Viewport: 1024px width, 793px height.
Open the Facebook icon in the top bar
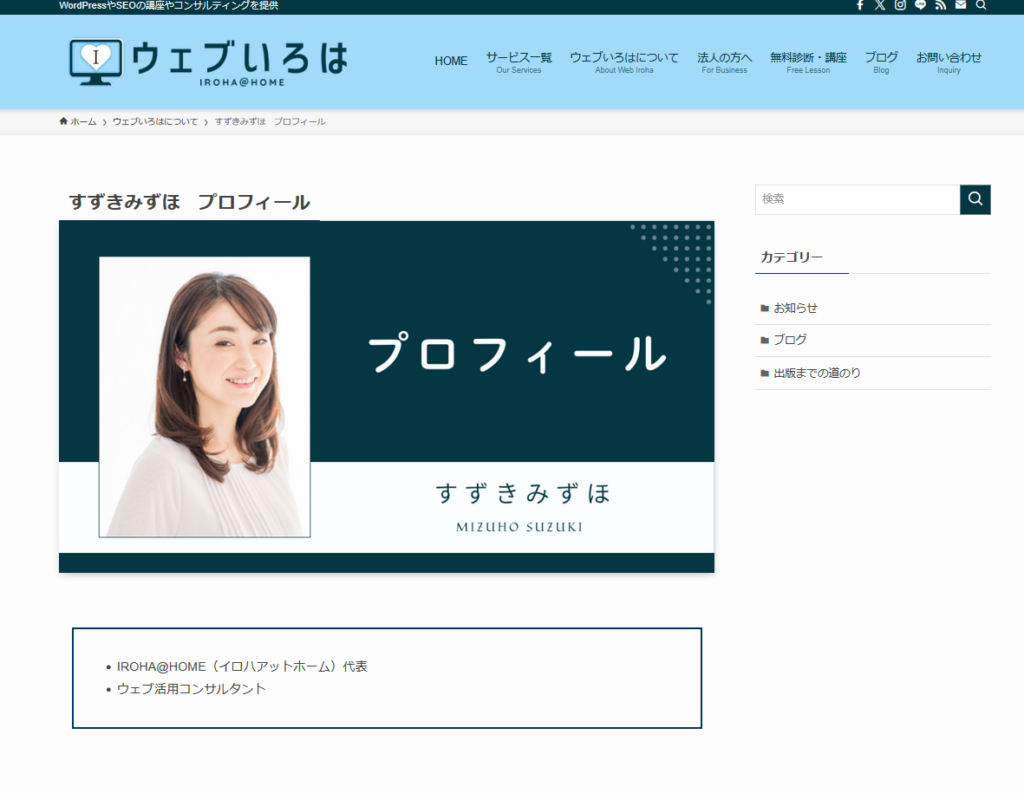860,6
